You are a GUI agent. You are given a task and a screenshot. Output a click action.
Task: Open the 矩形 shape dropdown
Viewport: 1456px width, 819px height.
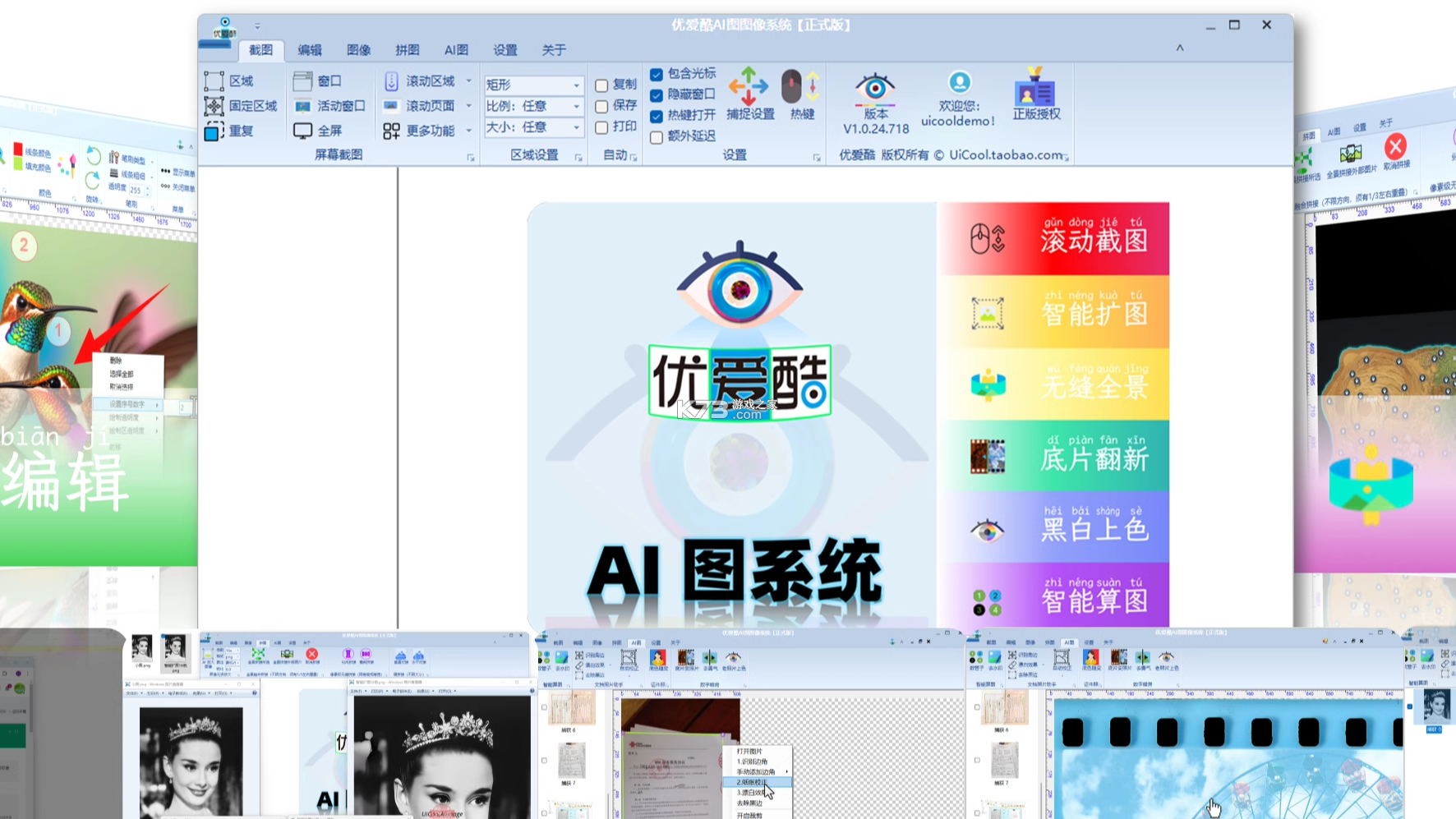[534, 85]
